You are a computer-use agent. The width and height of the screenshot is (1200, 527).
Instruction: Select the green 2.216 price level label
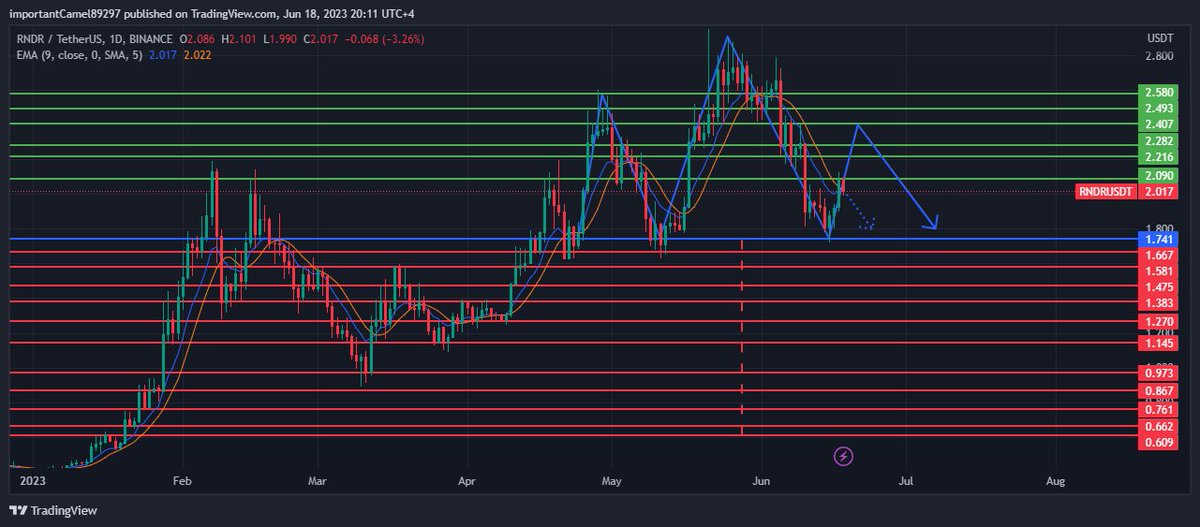1159,158
